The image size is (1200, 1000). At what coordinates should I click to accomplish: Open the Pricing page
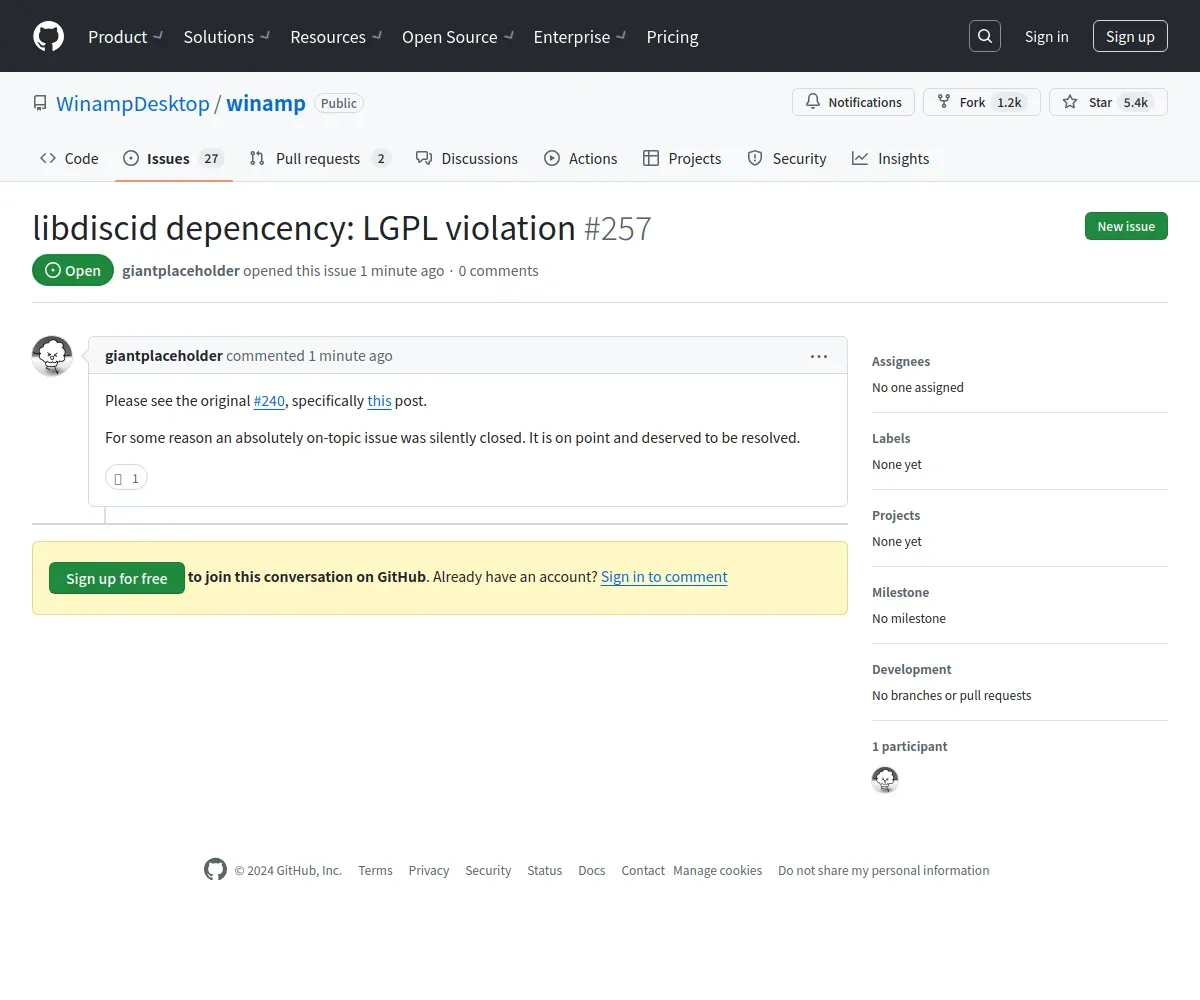click(673, 37)
